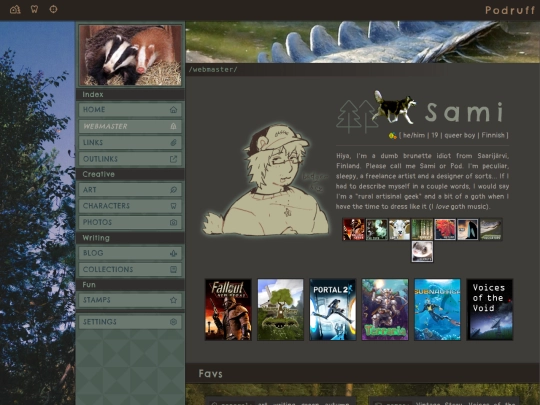Click the home icon on HOME row

pyautogui.click(x=173, y=110)
